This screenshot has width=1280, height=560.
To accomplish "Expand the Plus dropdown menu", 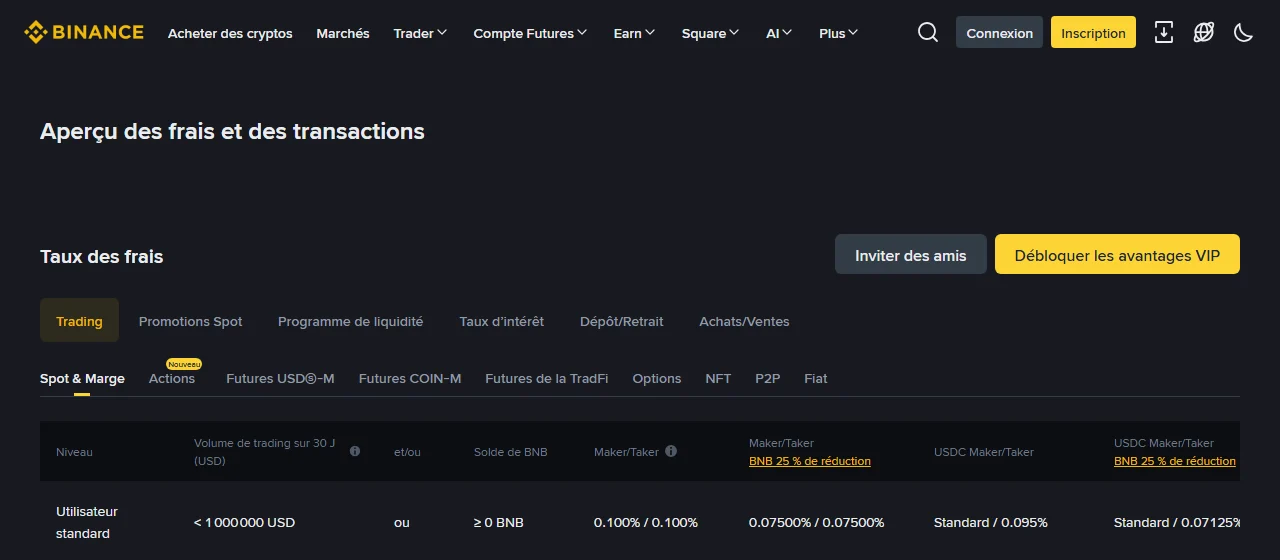I will (838, 33).
